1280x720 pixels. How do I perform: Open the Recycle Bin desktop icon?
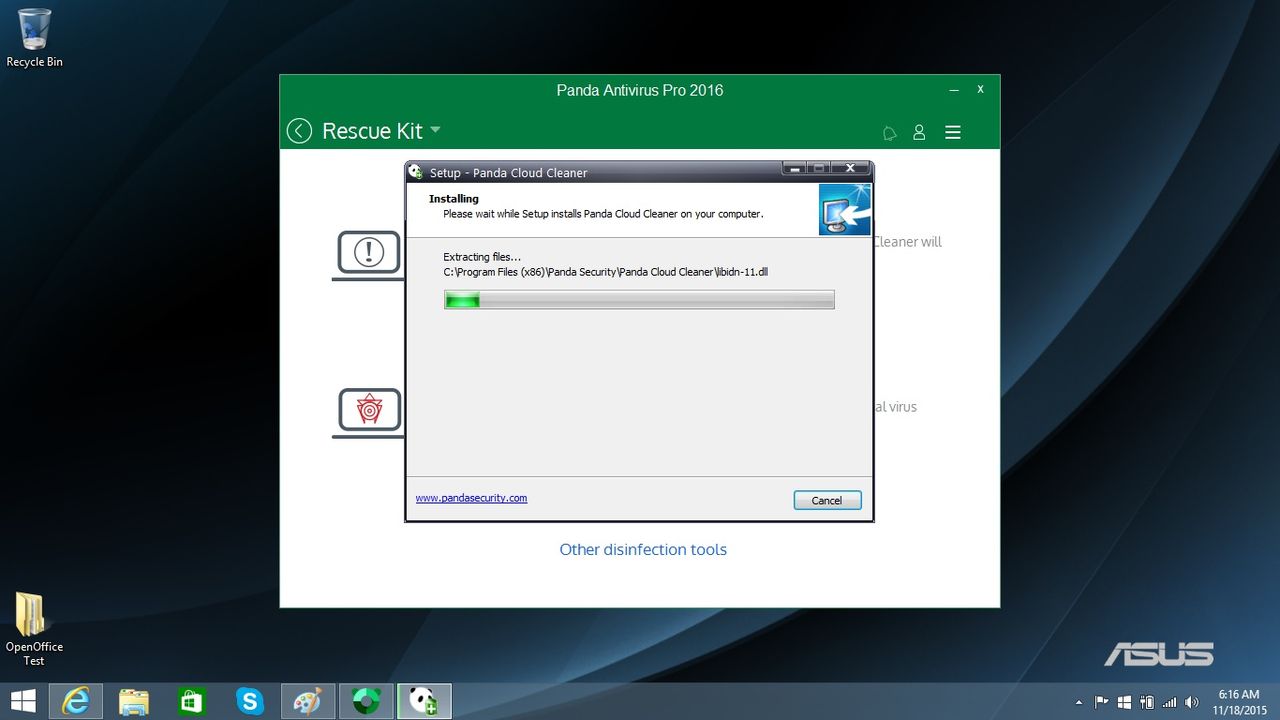[x=34, y=38]
